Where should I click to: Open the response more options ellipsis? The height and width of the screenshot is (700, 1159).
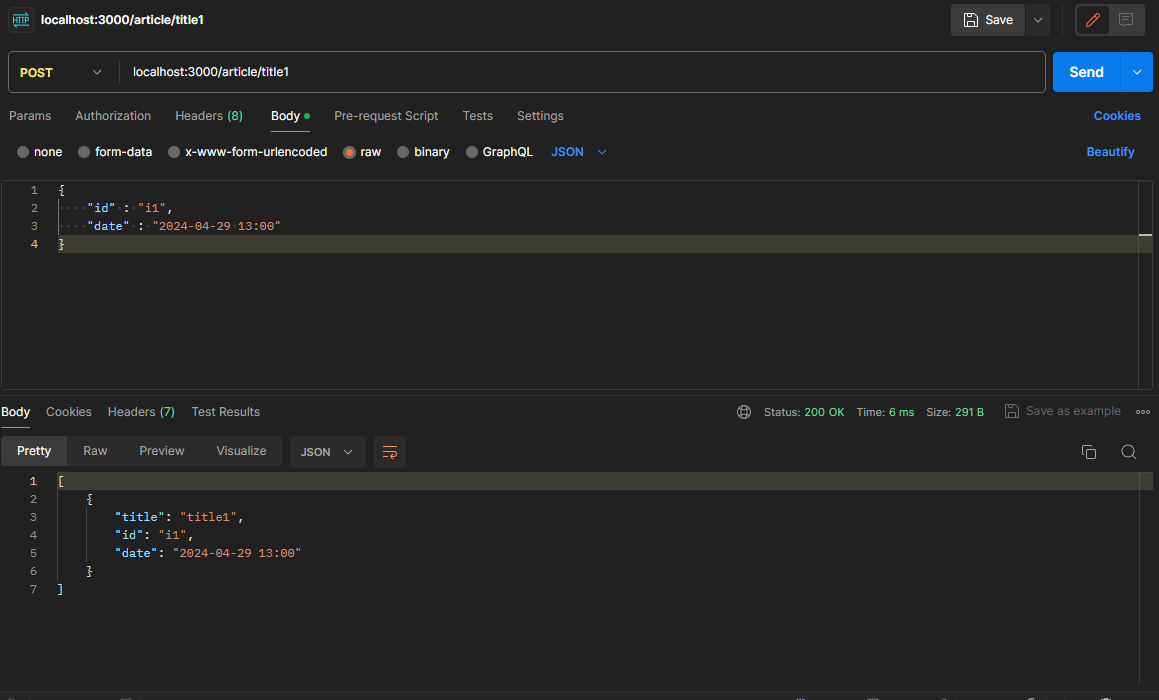pos(1143,412)
